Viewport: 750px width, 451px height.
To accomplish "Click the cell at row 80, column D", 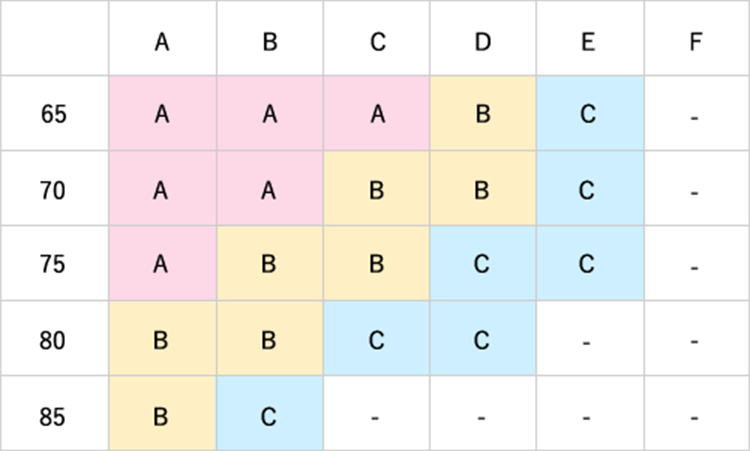I will tap(483, 340).
